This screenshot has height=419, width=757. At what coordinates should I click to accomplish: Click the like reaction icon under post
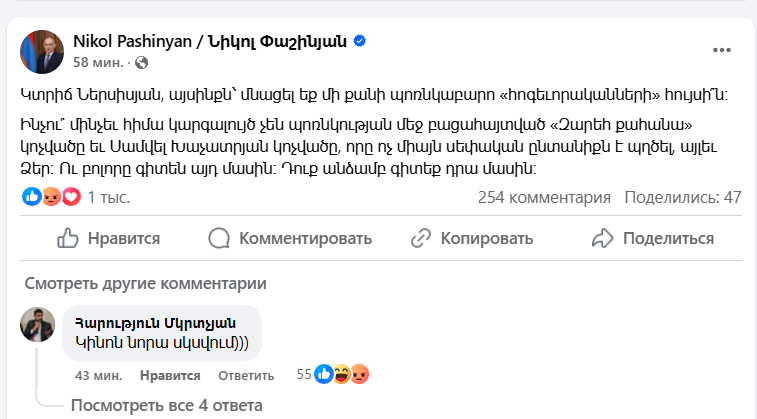point(31,197)
